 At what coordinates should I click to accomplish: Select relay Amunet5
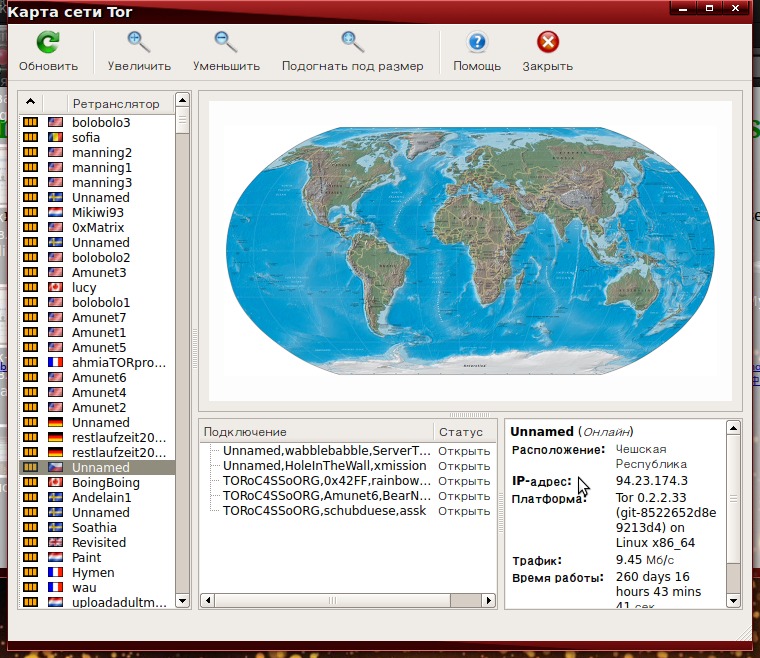(x=97, y=347)
